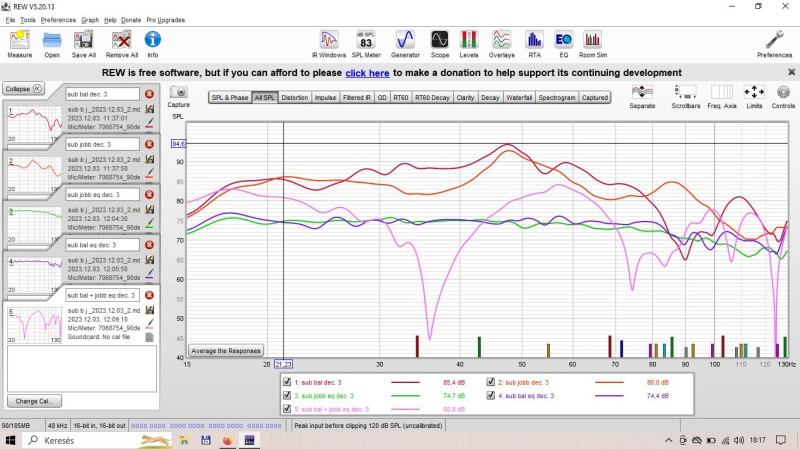Open IR Windows tool
Viewport: 800px width, 449px height.
(x=329, y=44)
